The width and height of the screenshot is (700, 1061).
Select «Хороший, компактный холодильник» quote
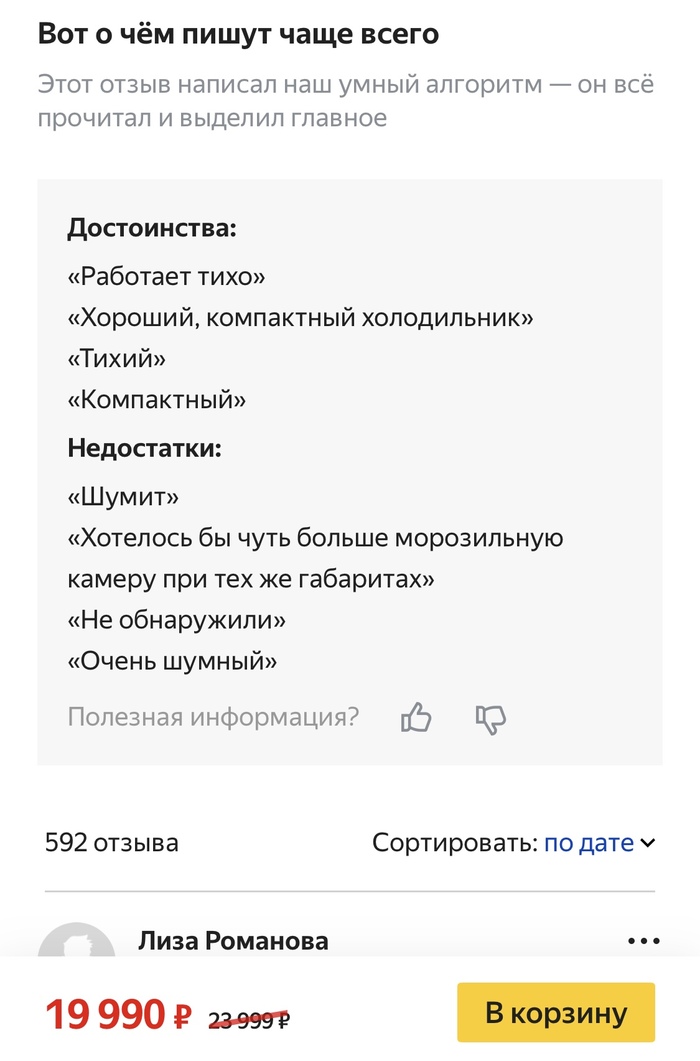coord(300,318)
